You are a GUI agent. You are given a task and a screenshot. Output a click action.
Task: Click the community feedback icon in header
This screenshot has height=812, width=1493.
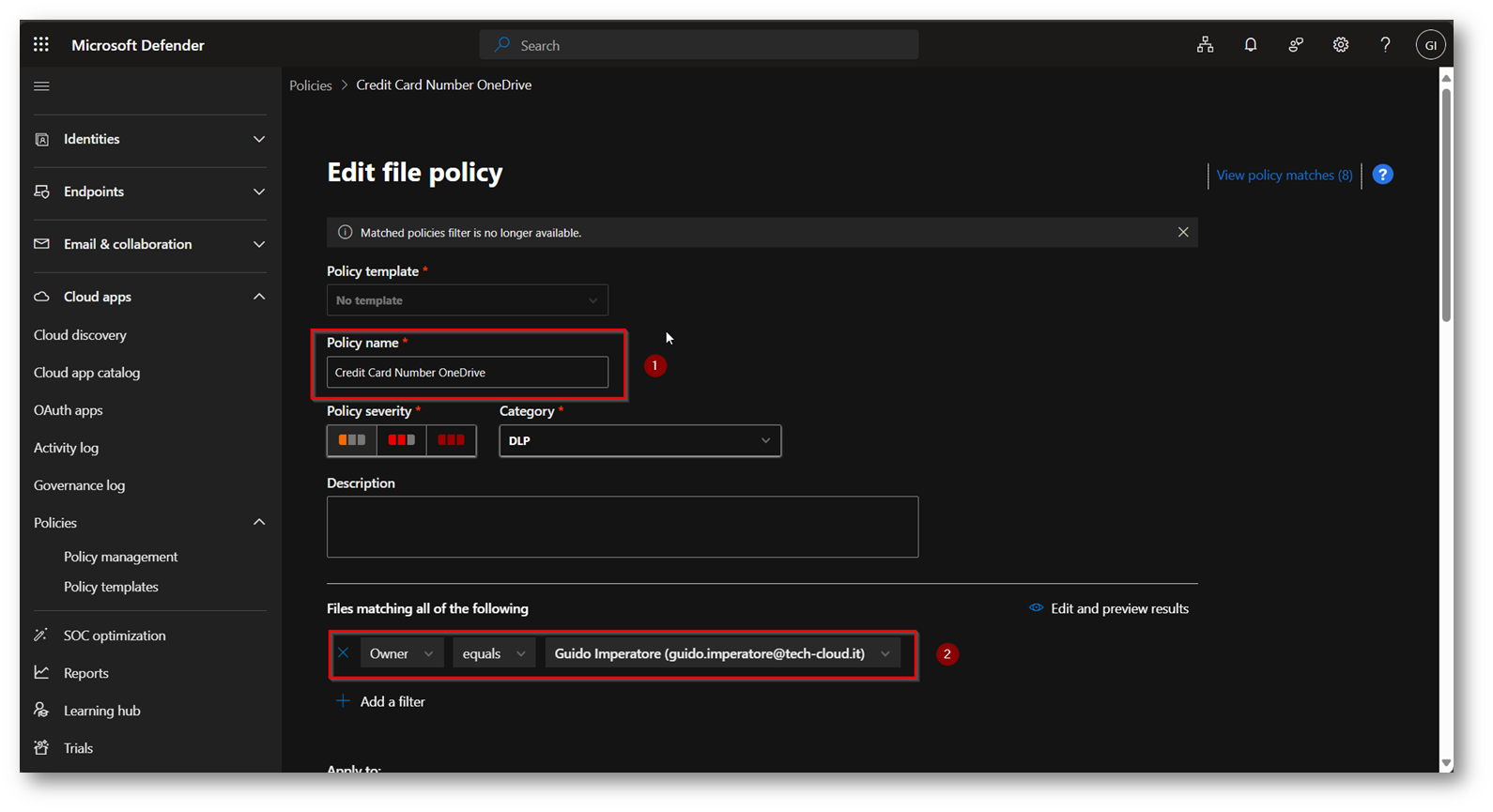click(1295, 44)
